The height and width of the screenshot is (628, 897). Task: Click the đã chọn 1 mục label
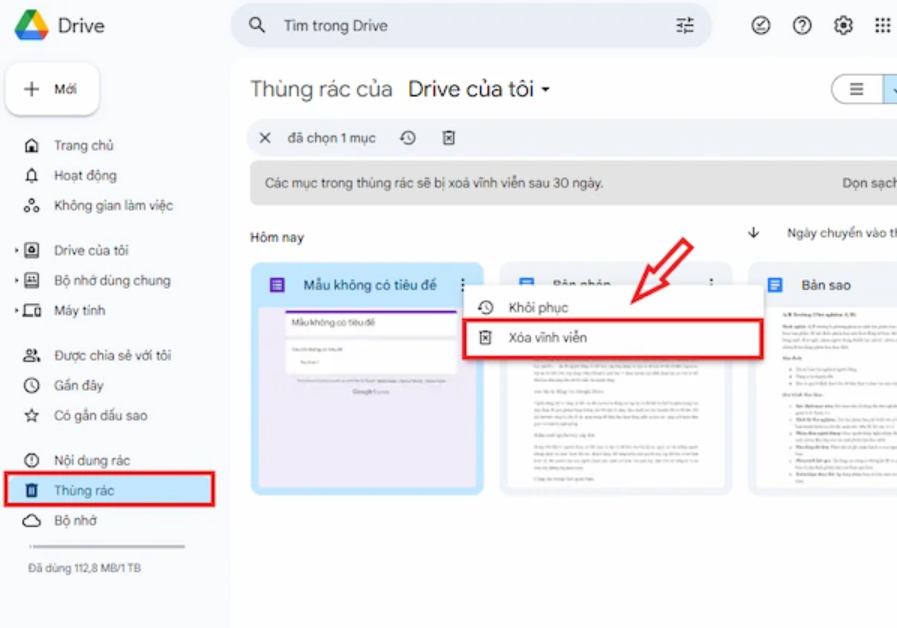331,138
